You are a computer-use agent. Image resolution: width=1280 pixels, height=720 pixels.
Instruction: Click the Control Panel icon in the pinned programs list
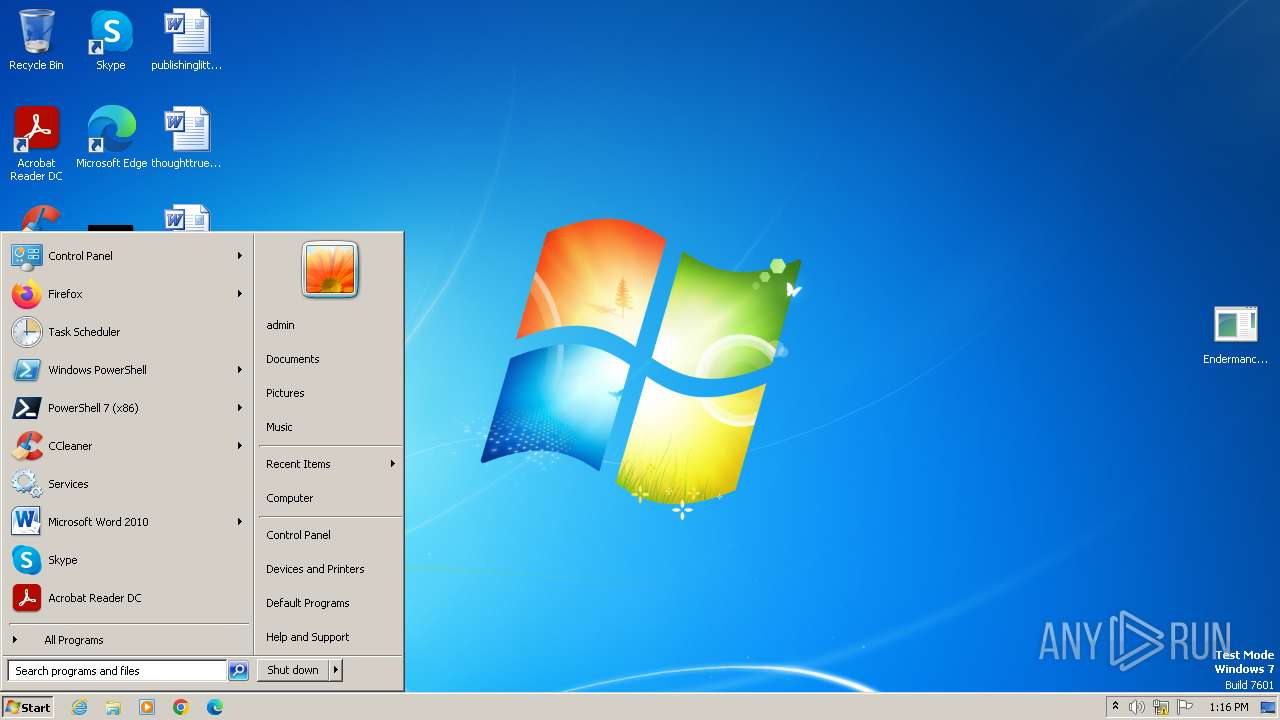point(26,256)
